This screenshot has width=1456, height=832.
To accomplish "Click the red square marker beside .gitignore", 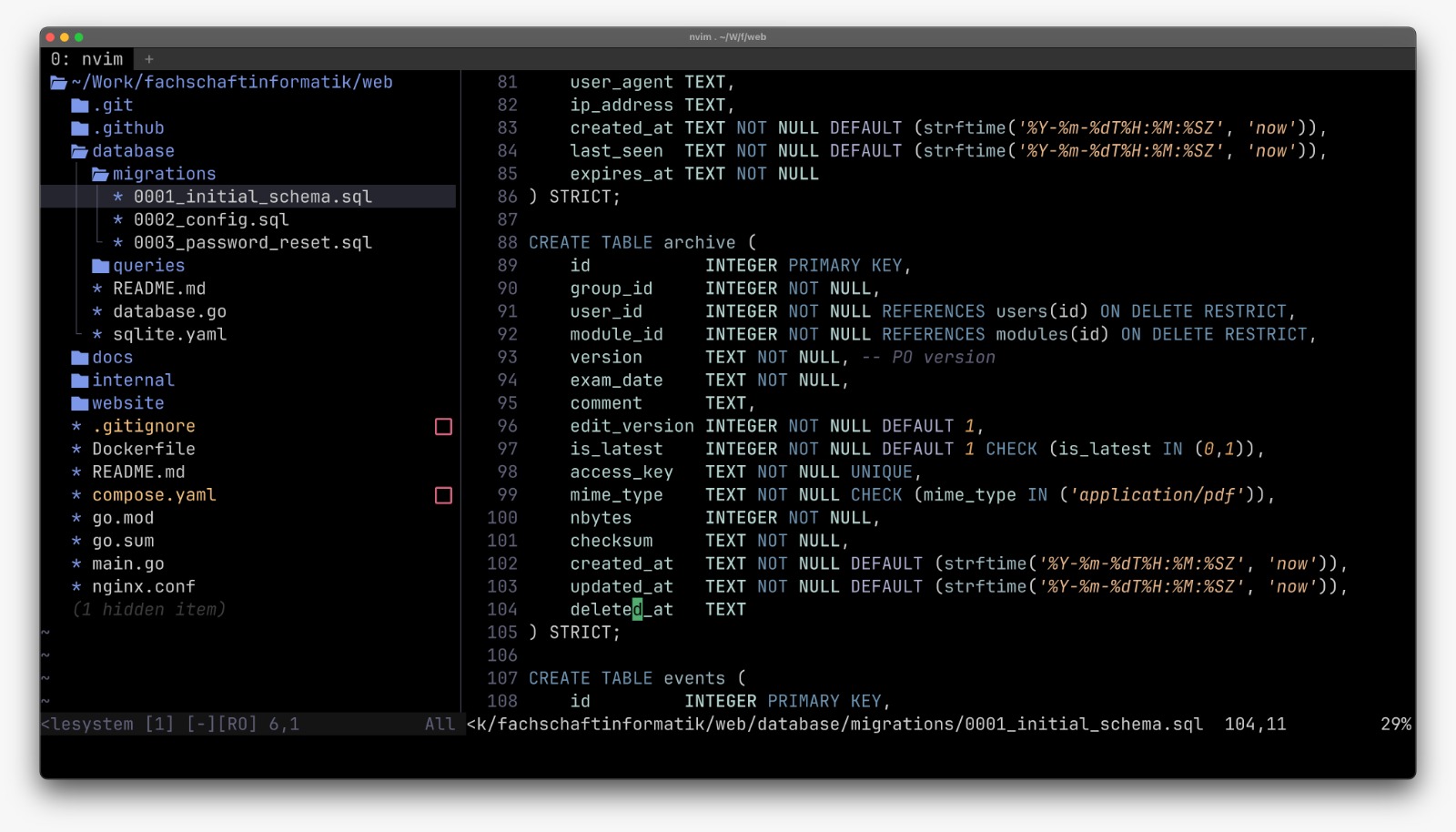I will (443, 427).
